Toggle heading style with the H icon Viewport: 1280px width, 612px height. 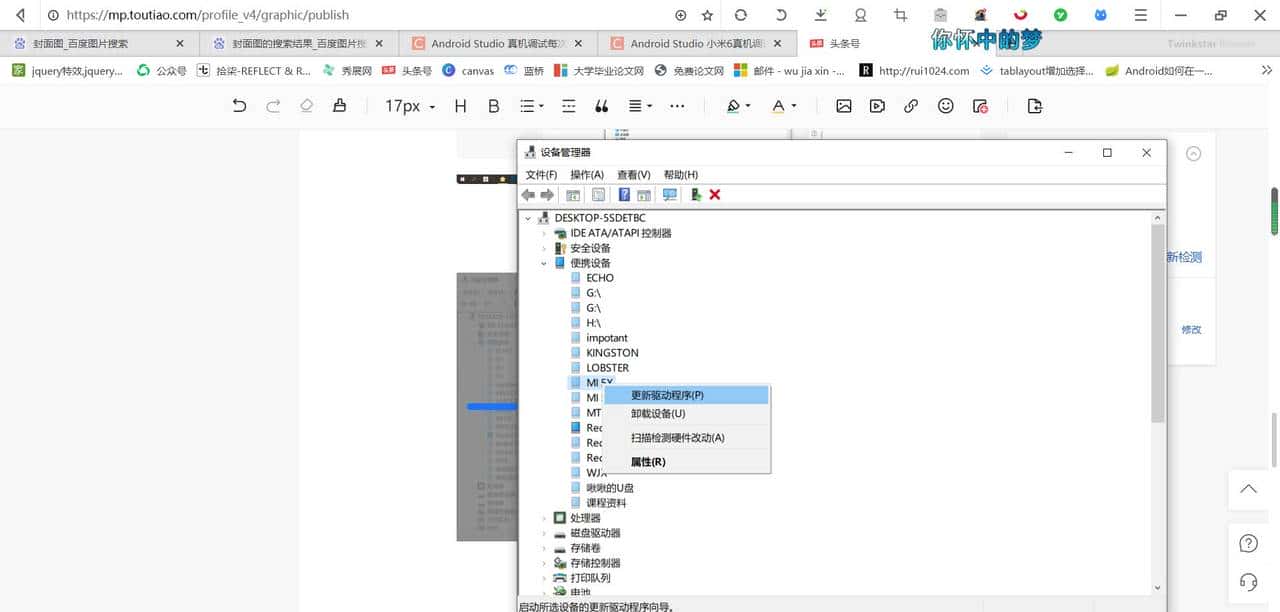click(459, 105)
